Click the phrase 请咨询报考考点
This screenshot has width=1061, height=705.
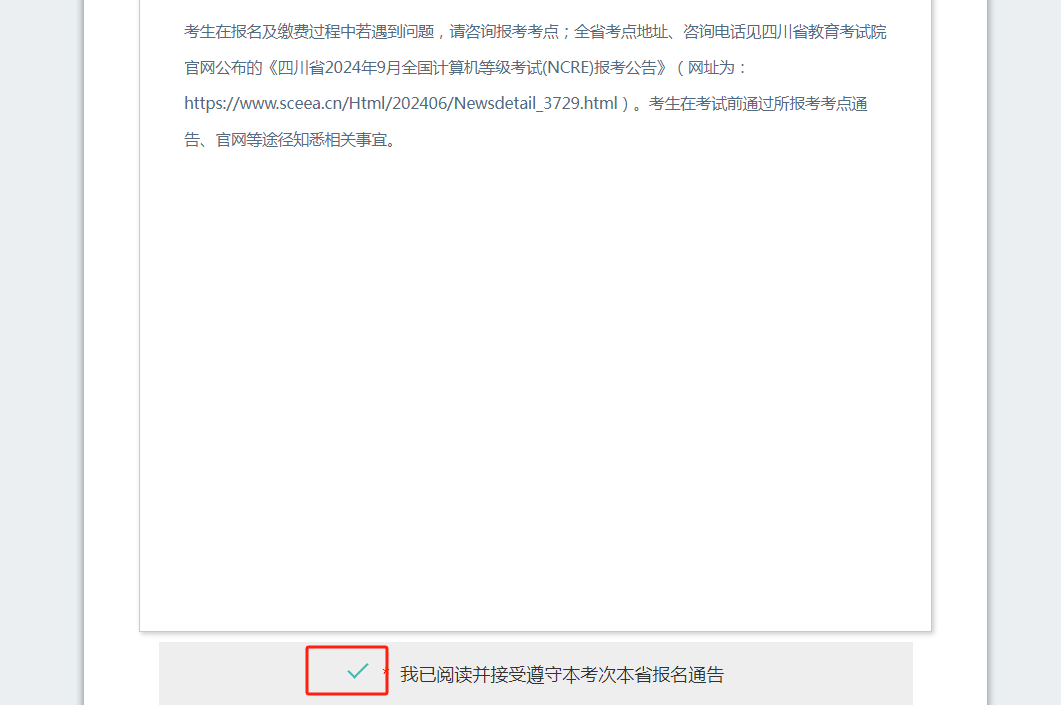pyautogui.click(x=504, y=32)
